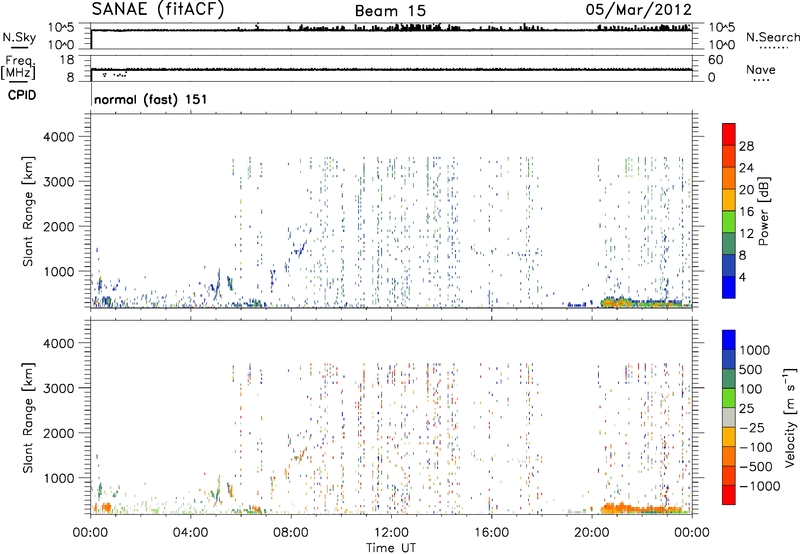Screen dimensions: 800x554
Task: Click the Power [dB] colorbar title
Action: click(763, 211)
